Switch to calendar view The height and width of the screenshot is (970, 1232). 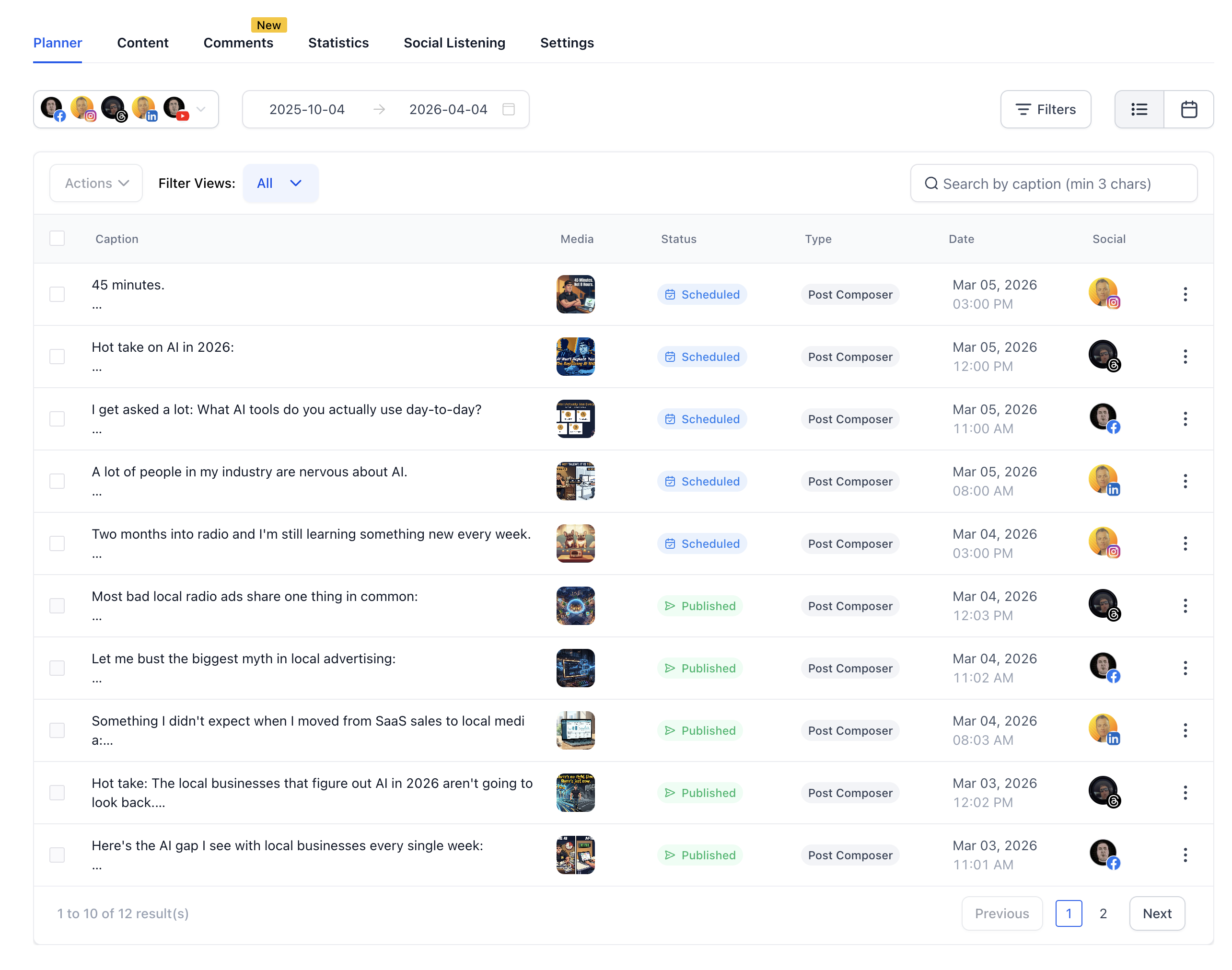coord(1189,109)
